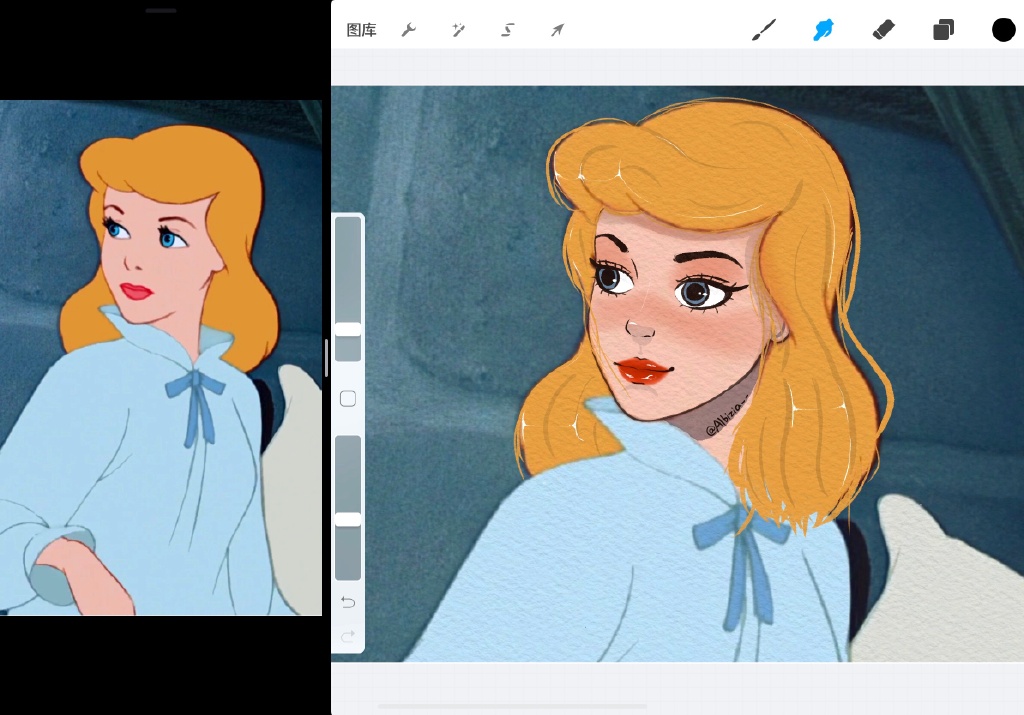
Task: Tap the square modify button in sidebar
Action: click(348, 399)
